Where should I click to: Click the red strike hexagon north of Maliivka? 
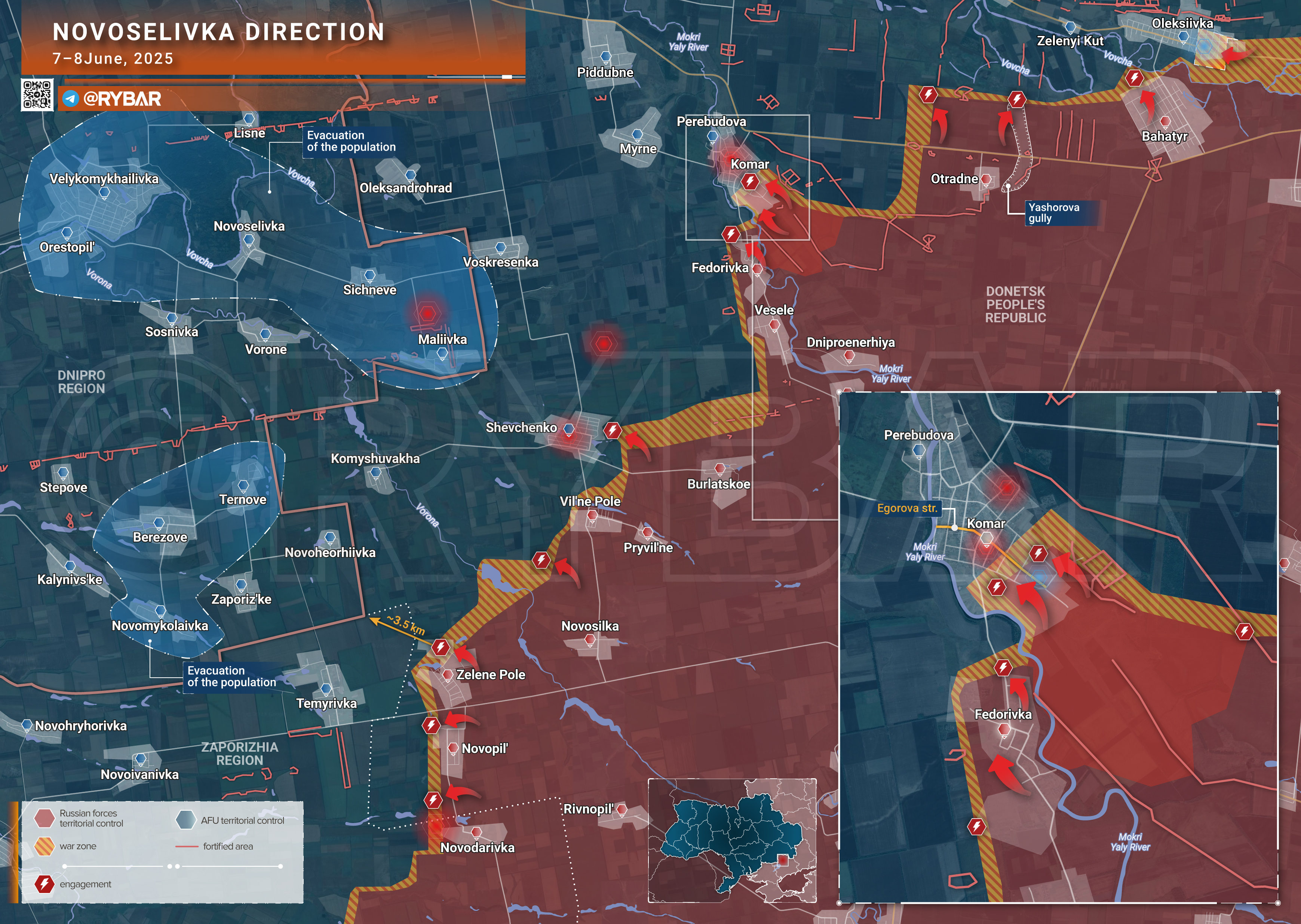[x=427, y=313]
